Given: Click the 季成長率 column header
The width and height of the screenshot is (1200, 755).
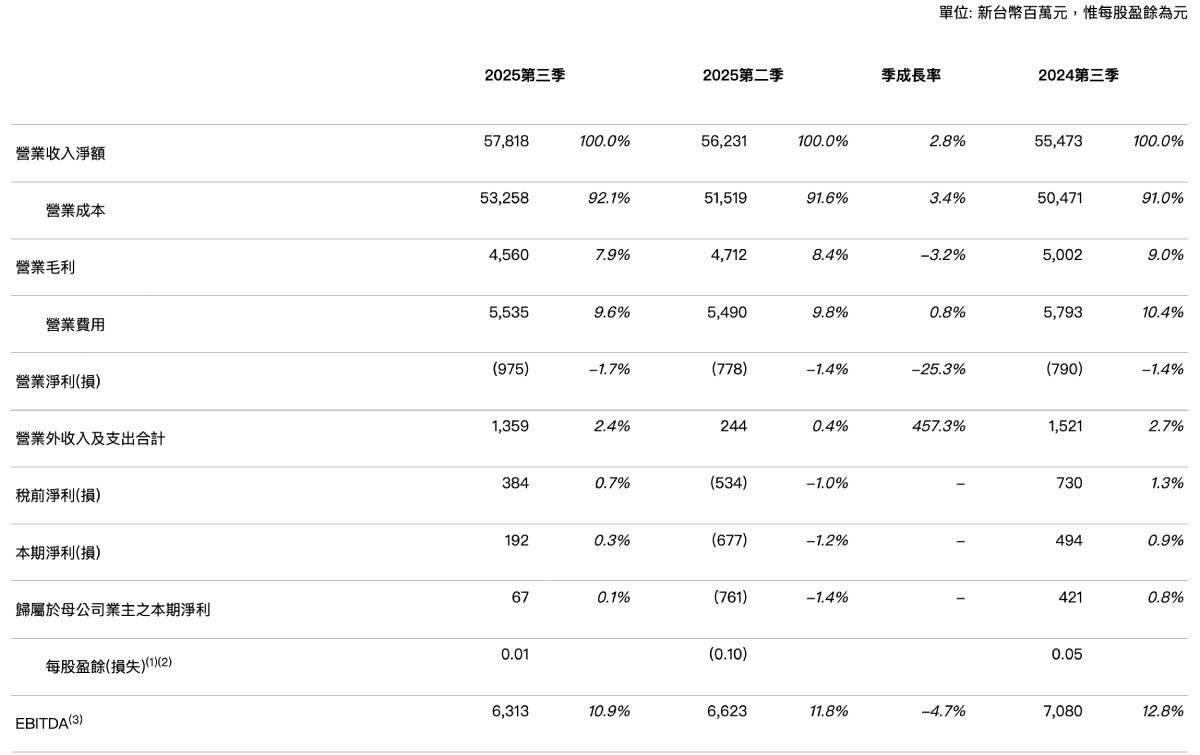Looking at the screenshot, I should [x=910, y=76].
